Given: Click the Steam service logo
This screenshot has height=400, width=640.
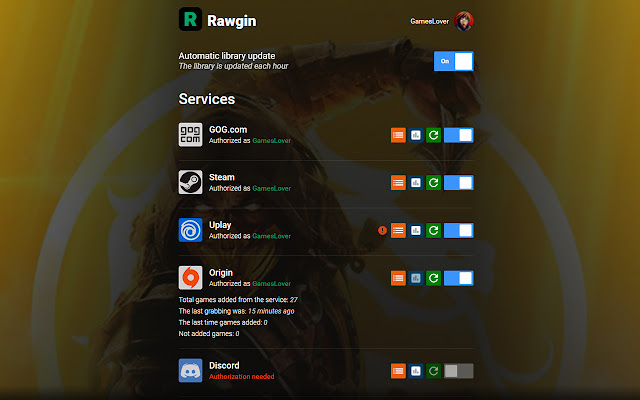Looking at the screenshot, I should pyautogui.click(x=190, y=182).
